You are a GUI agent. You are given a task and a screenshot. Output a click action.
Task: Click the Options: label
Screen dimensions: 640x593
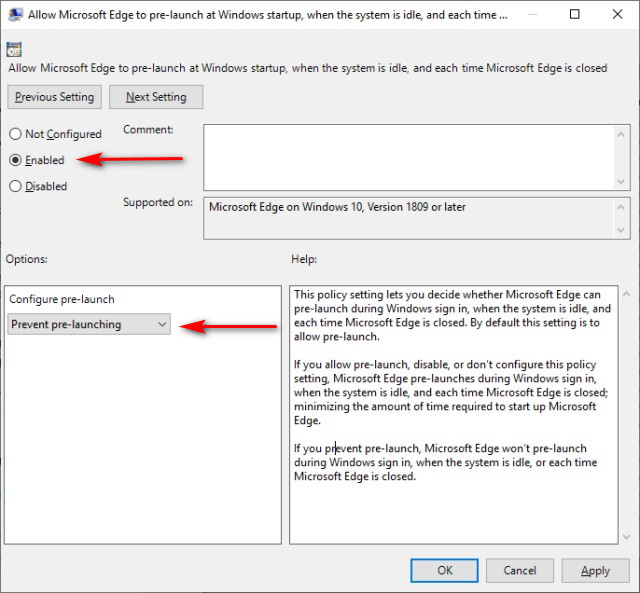27,259
